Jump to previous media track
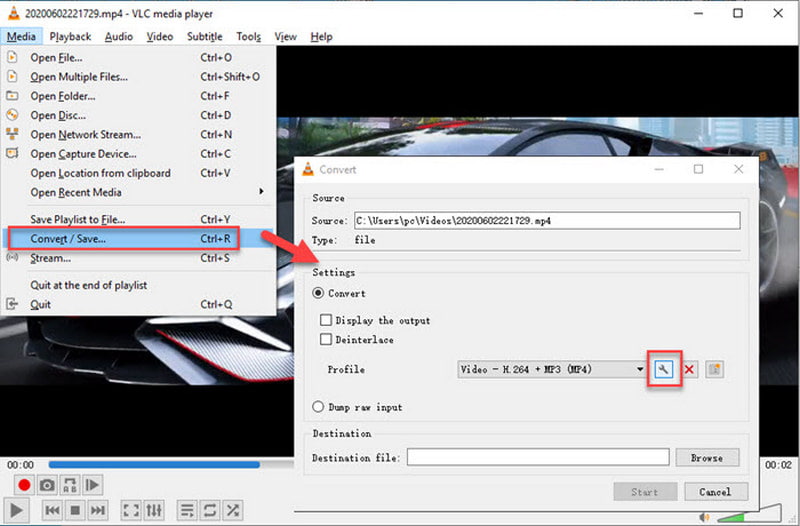 pos(52,510)
